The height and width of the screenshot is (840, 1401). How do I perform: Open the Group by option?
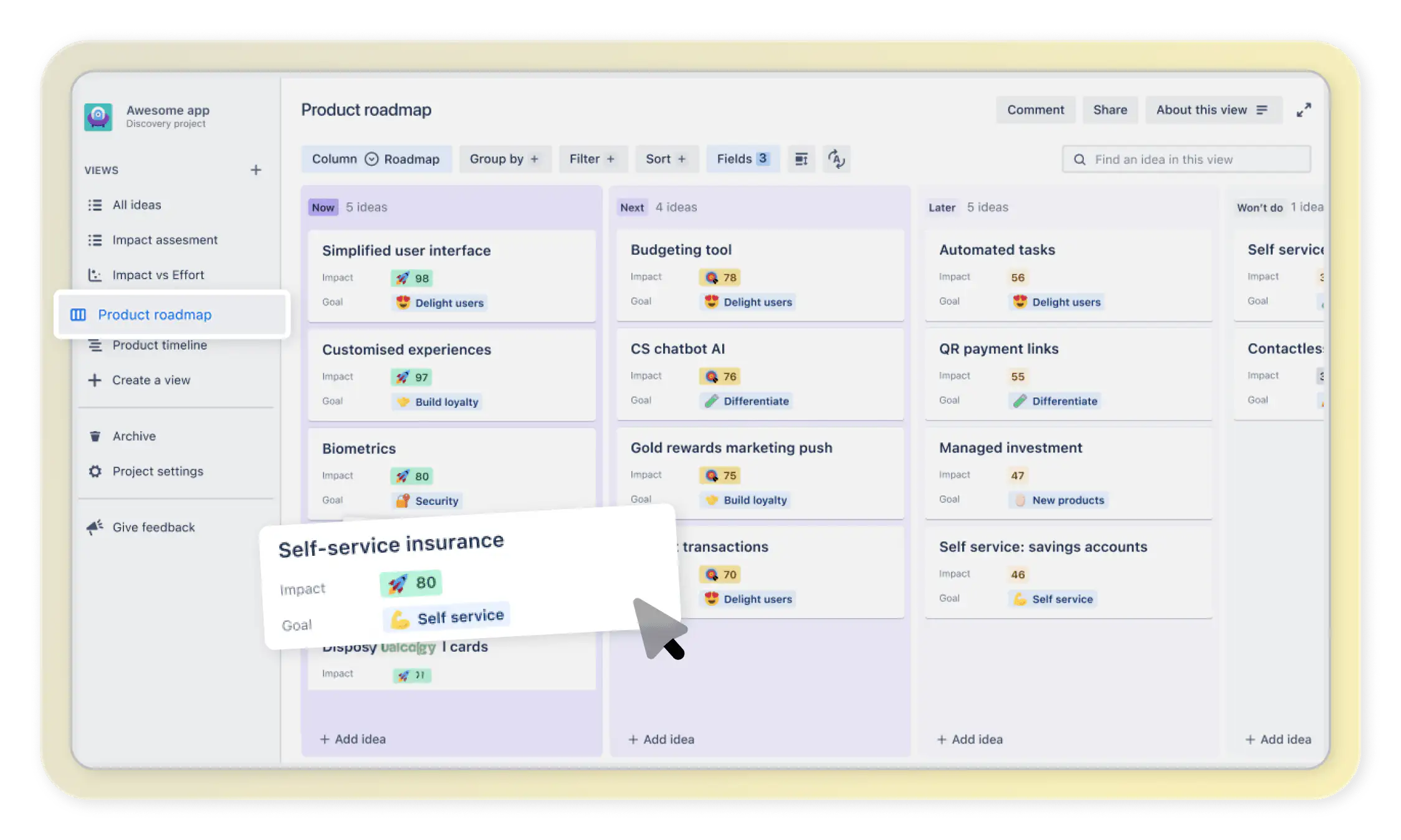(x=504, y=159)
